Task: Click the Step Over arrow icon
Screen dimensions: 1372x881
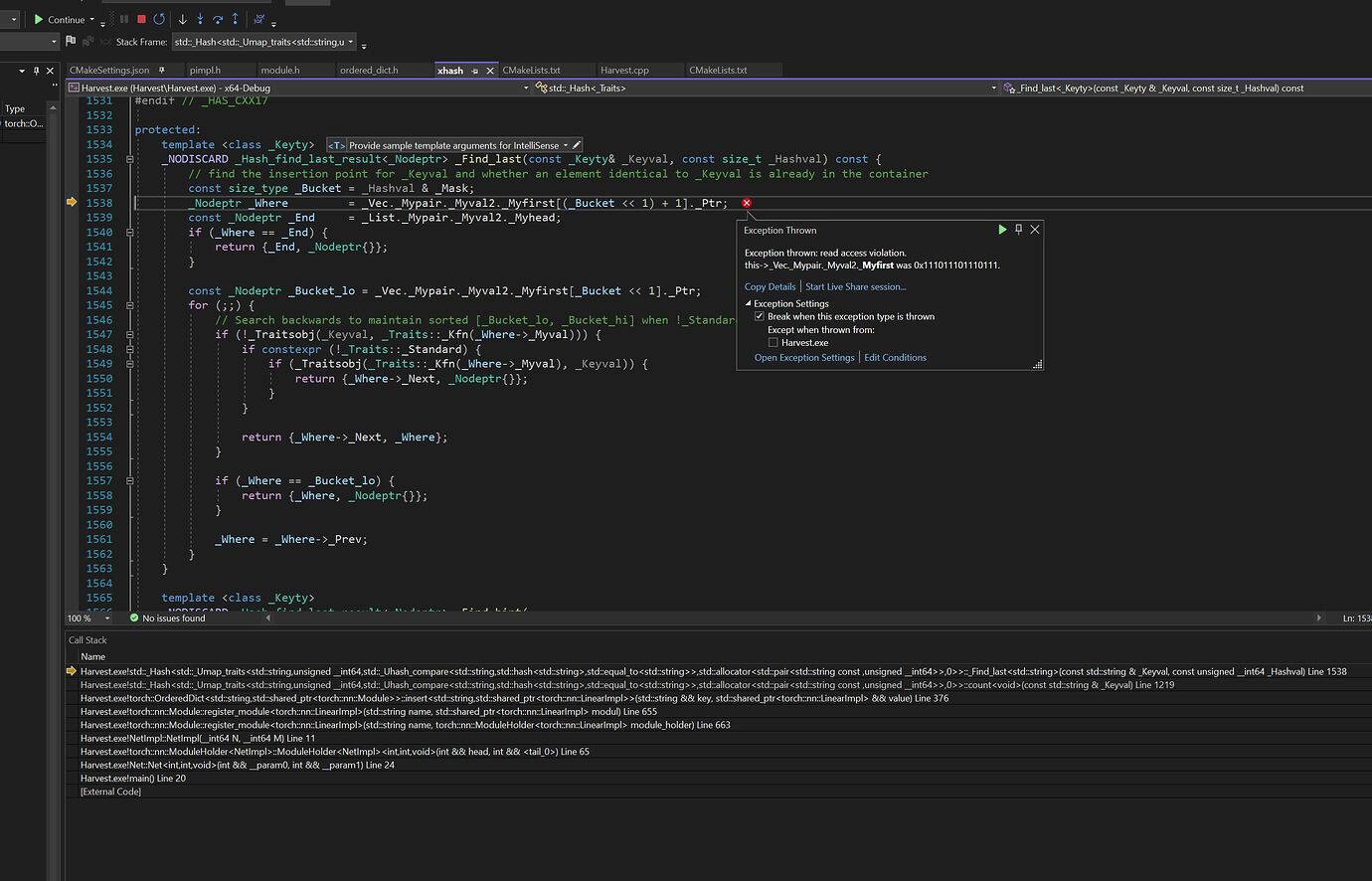Action: click(x=218, y=19)
